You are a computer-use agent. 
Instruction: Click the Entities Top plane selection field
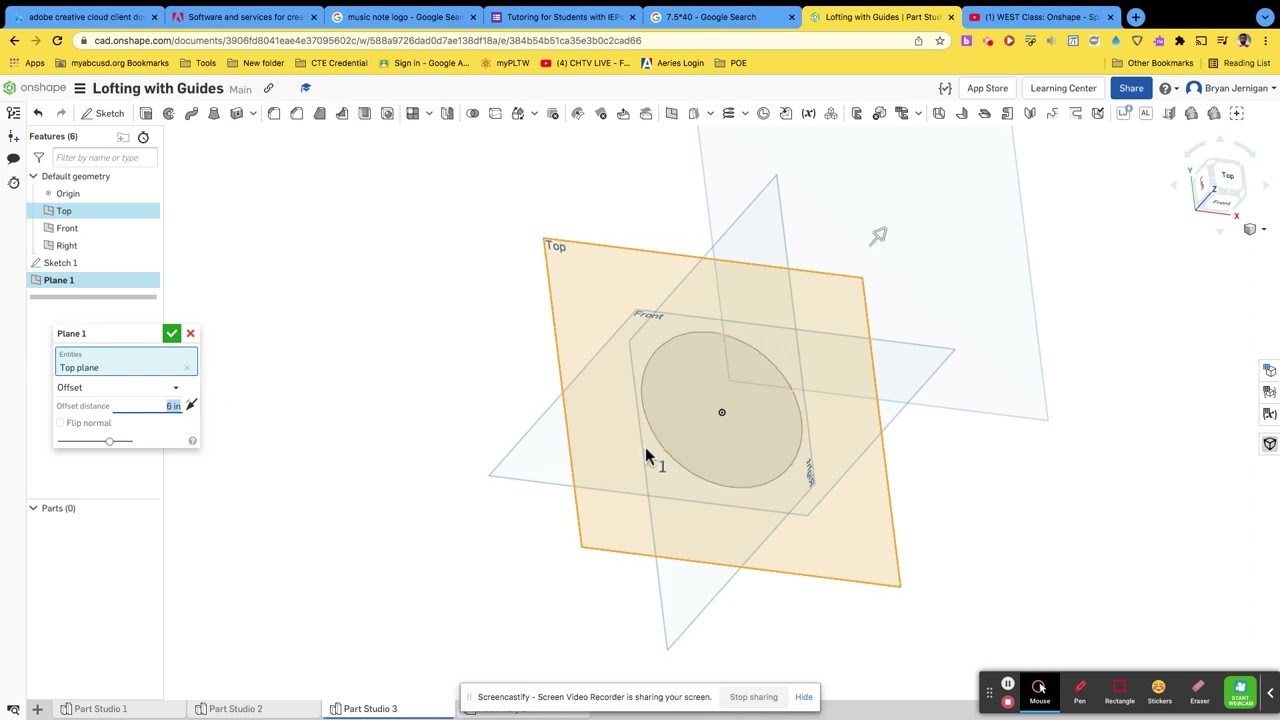point(126,363)
